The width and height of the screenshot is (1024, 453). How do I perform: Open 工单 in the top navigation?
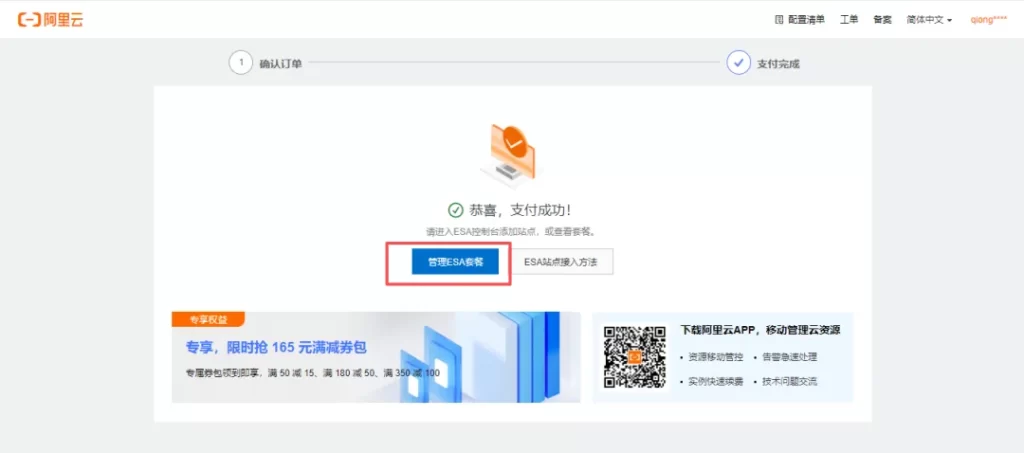pos(848,19)
